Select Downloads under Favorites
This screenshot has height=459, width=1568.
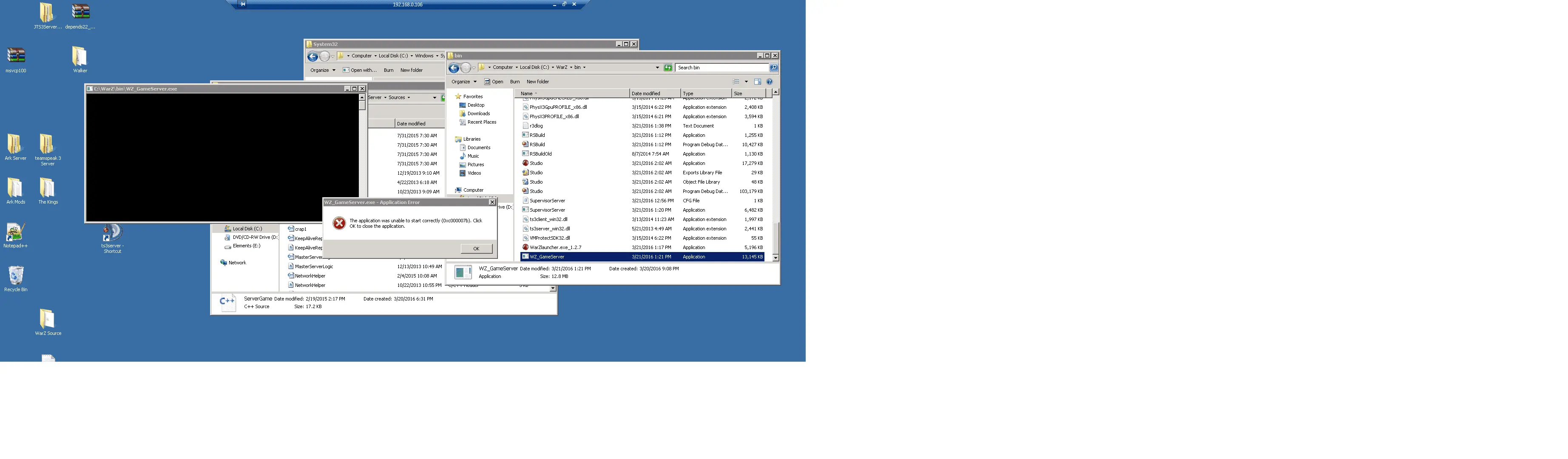tap(478, 114)
